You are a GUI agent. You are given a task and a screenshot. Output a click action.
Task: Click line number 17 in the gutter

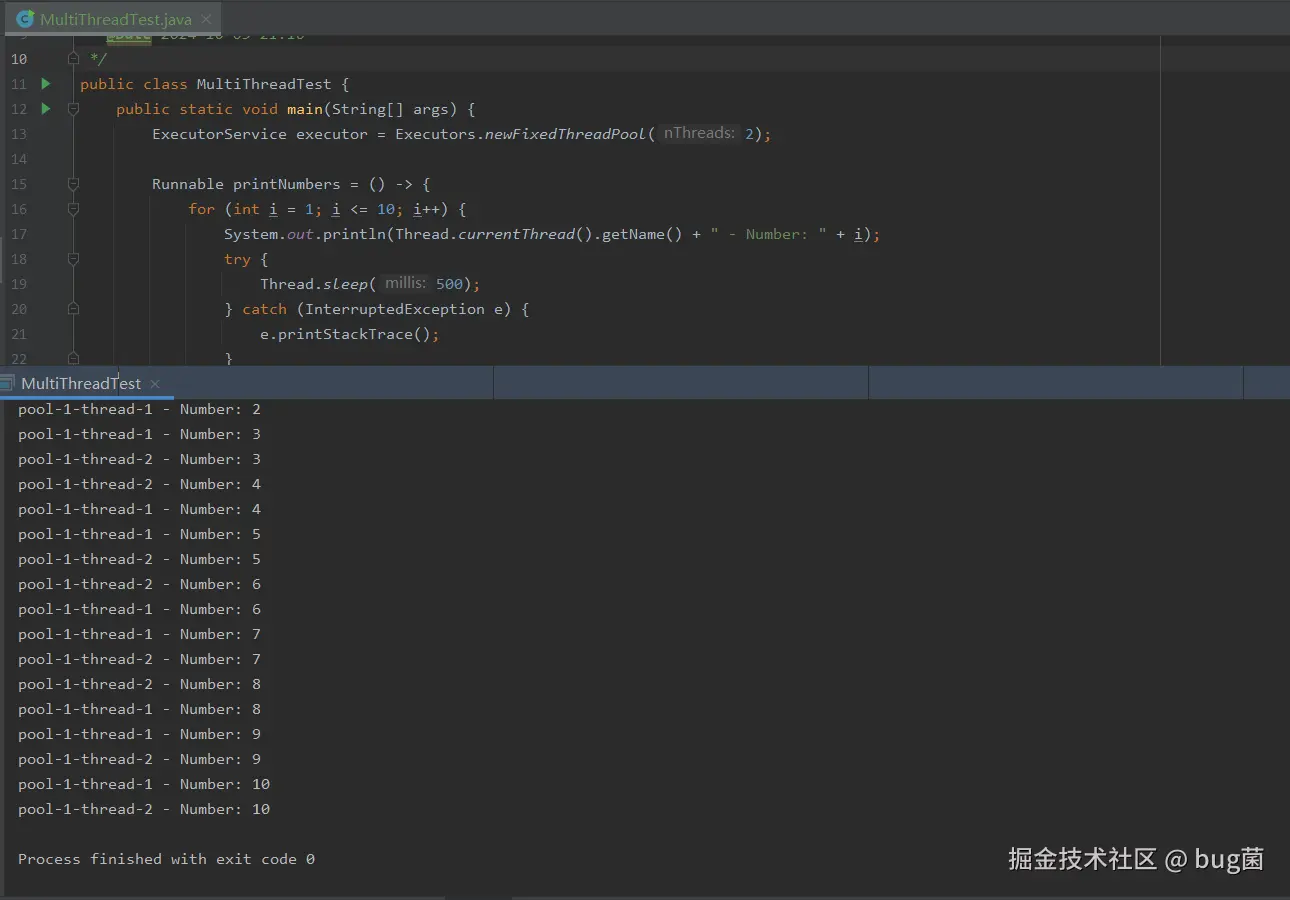coord(19,234)
